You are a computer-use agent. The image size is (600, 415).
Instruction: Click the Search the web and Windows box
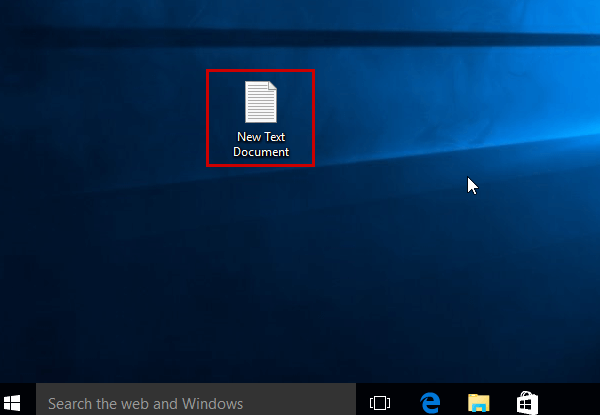(x=196, y=399)
